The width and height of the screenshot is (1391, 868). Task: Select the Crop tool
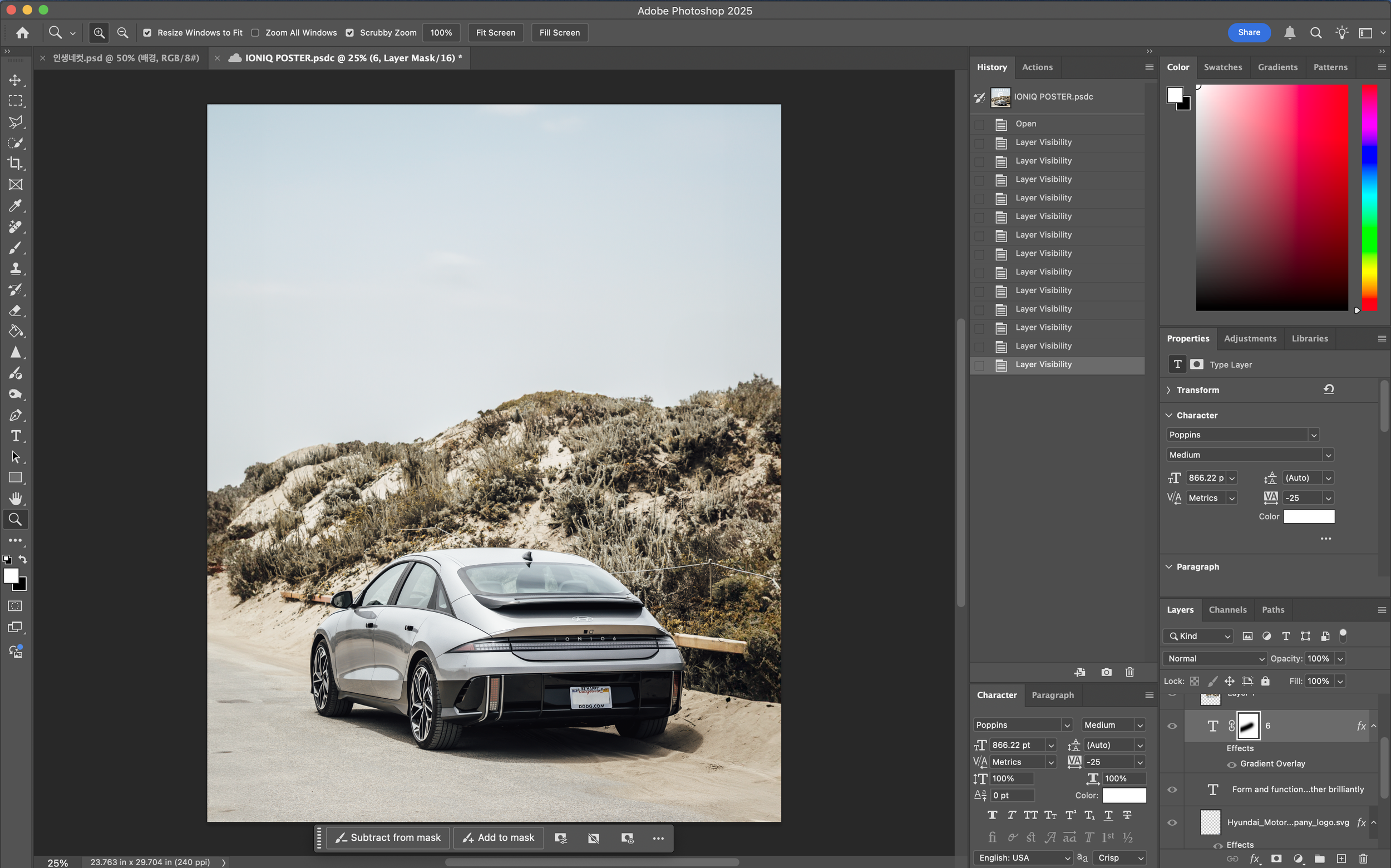(16, 164)
